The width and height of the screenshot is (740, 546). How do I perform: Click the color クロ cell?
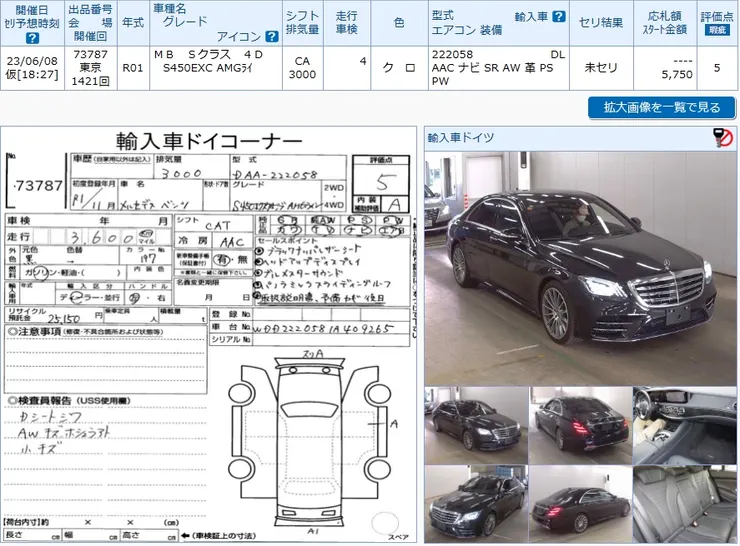(x=399, y=68)
